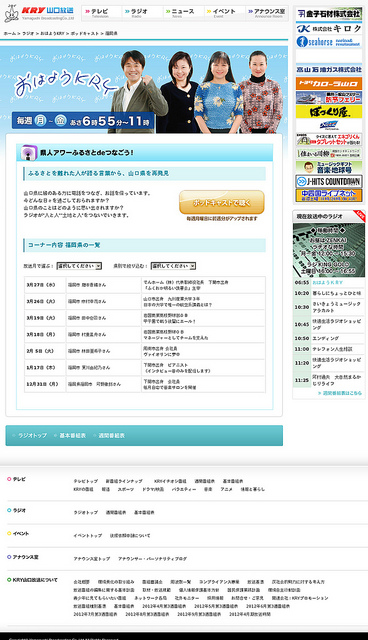
Task: Open the イベント navigation tab
Action: [x=224, y=13]
